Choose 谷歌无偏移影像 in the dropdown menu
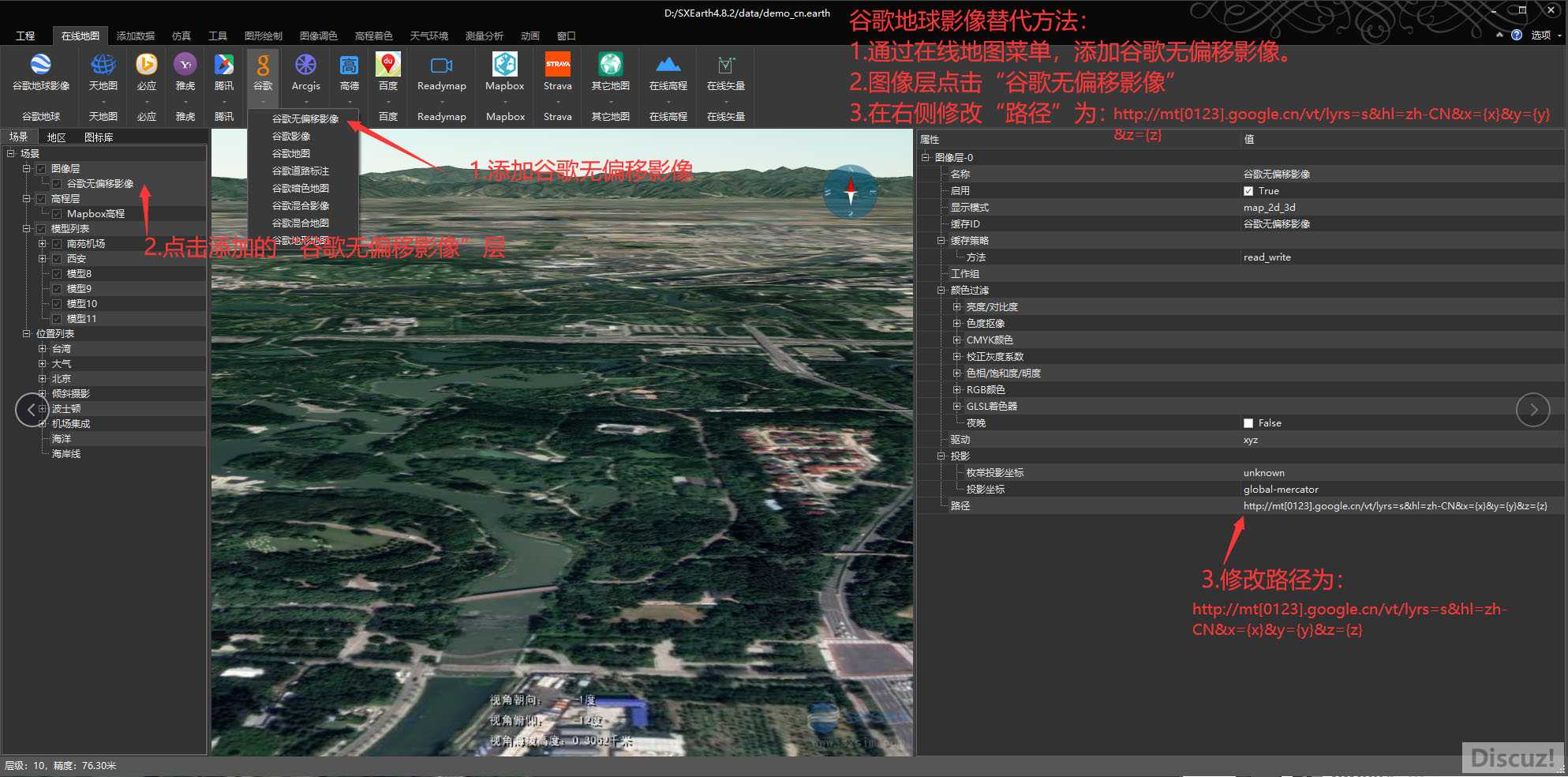 click(305, 119)
